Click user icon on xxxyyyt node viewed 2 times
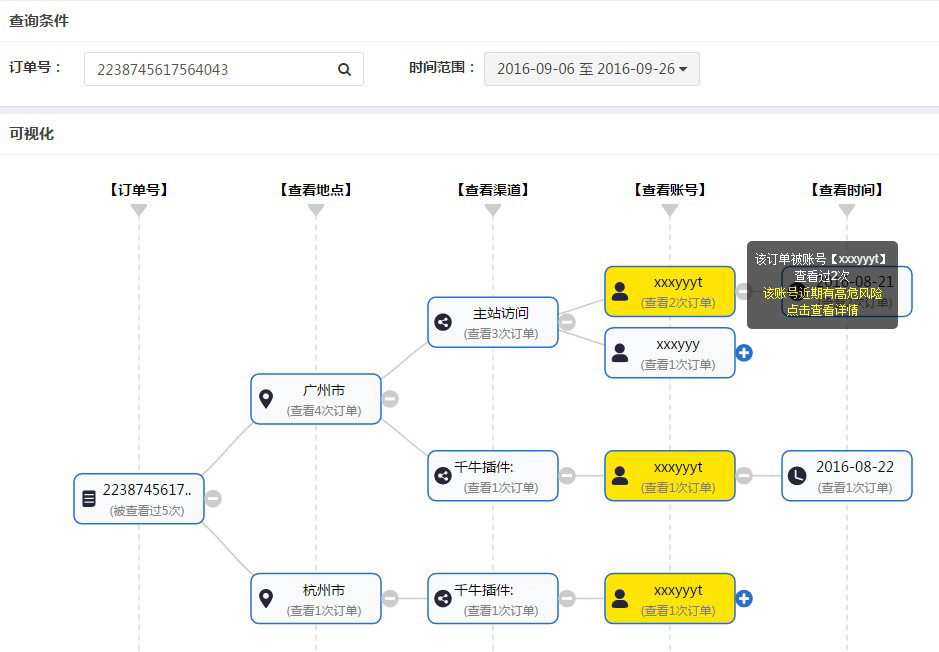 [x=620, y=292]
